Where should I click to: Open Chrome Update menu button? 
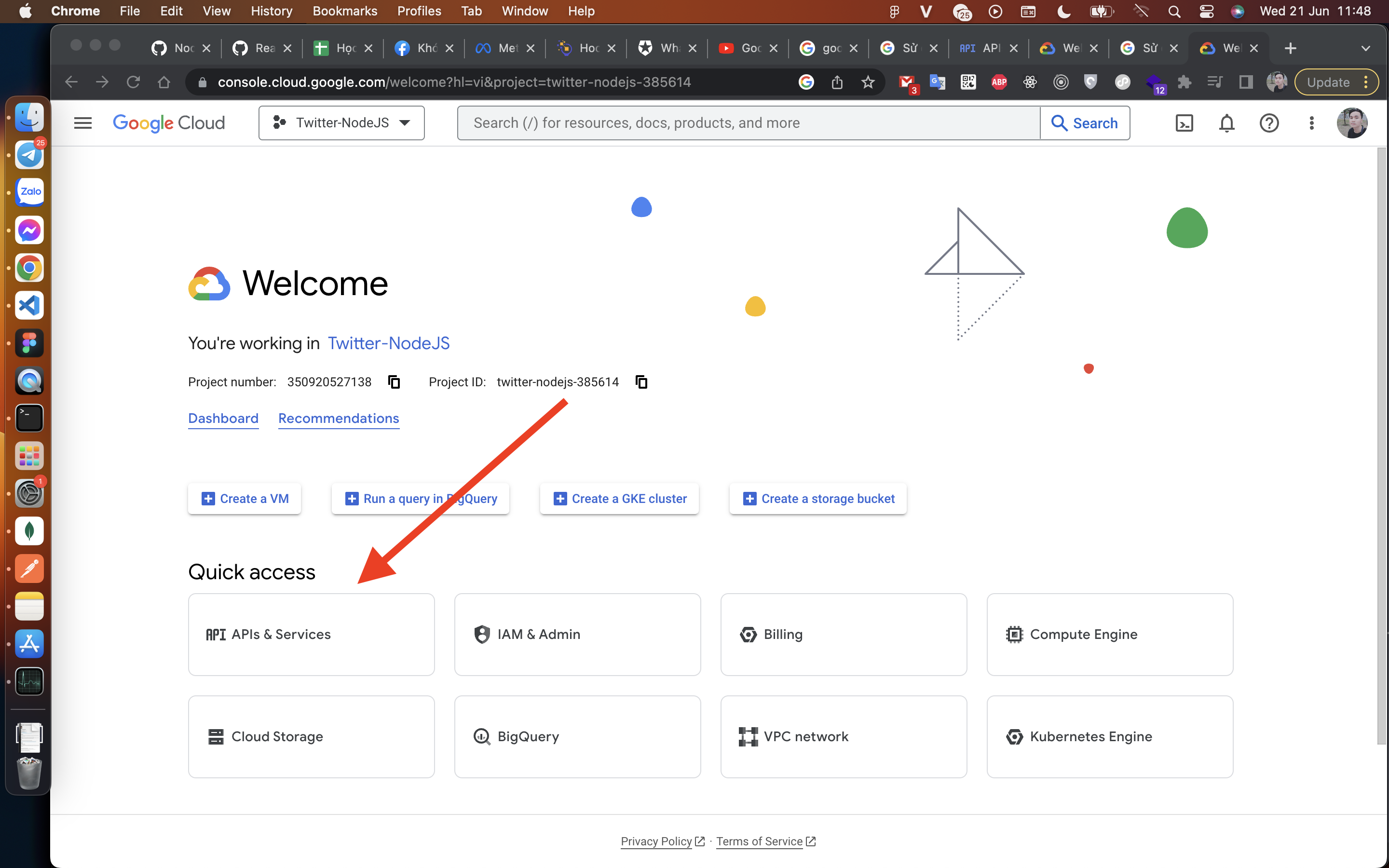click(1336, 82)
